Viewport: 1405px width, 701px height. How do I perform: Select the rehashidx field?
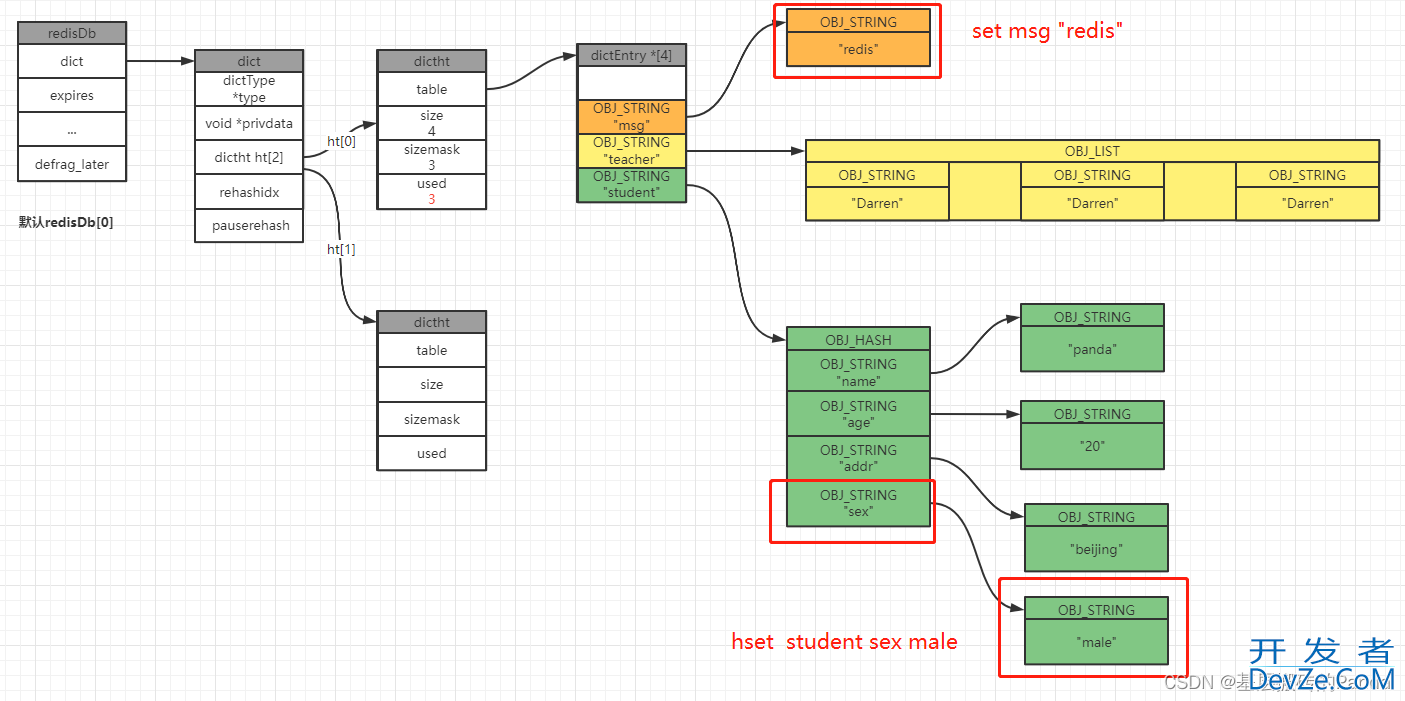coord(249,191)
